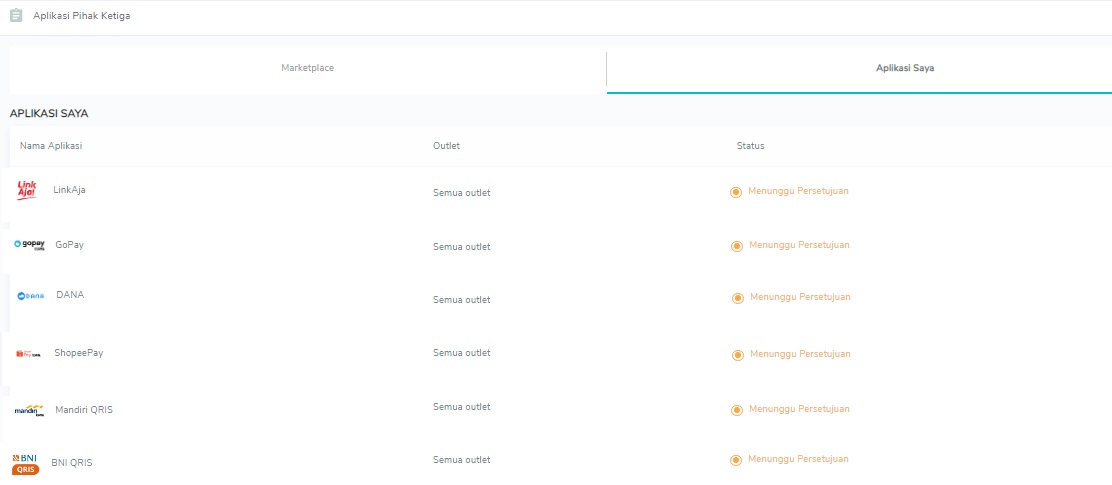Click the Status column header
Viewport: 1112px width, 485px height.
tap(750, 146)
